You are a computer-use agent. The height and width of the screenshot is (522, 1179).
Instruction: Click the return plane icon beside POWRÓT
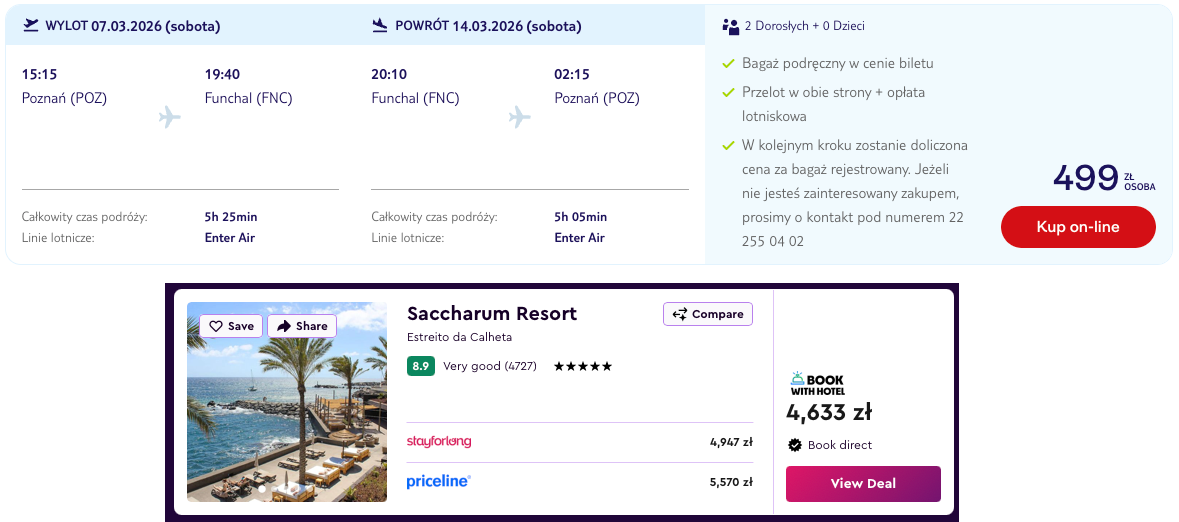[x=380, y=25]
